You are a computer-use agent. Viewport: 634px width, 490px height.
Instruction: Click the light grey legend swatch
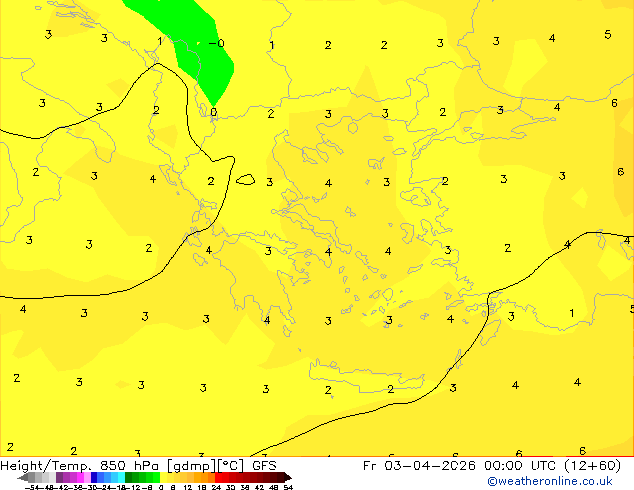(x=53, y=477)
